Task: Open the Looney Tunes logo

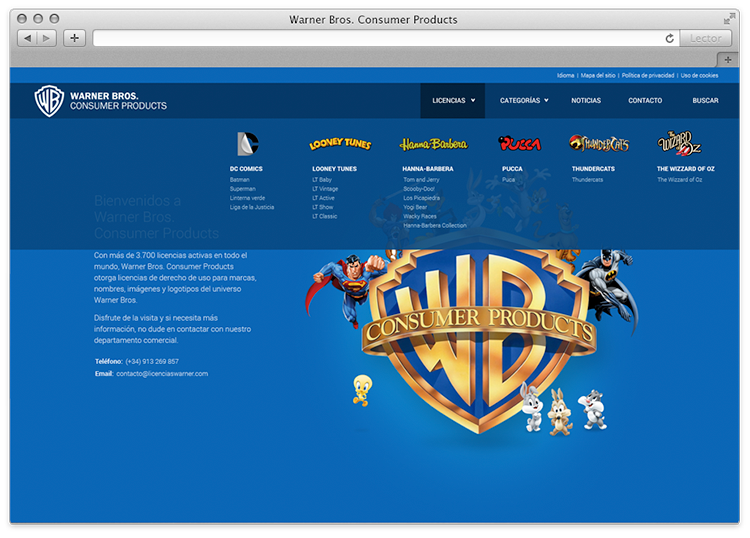Action: tap(340, 143)
